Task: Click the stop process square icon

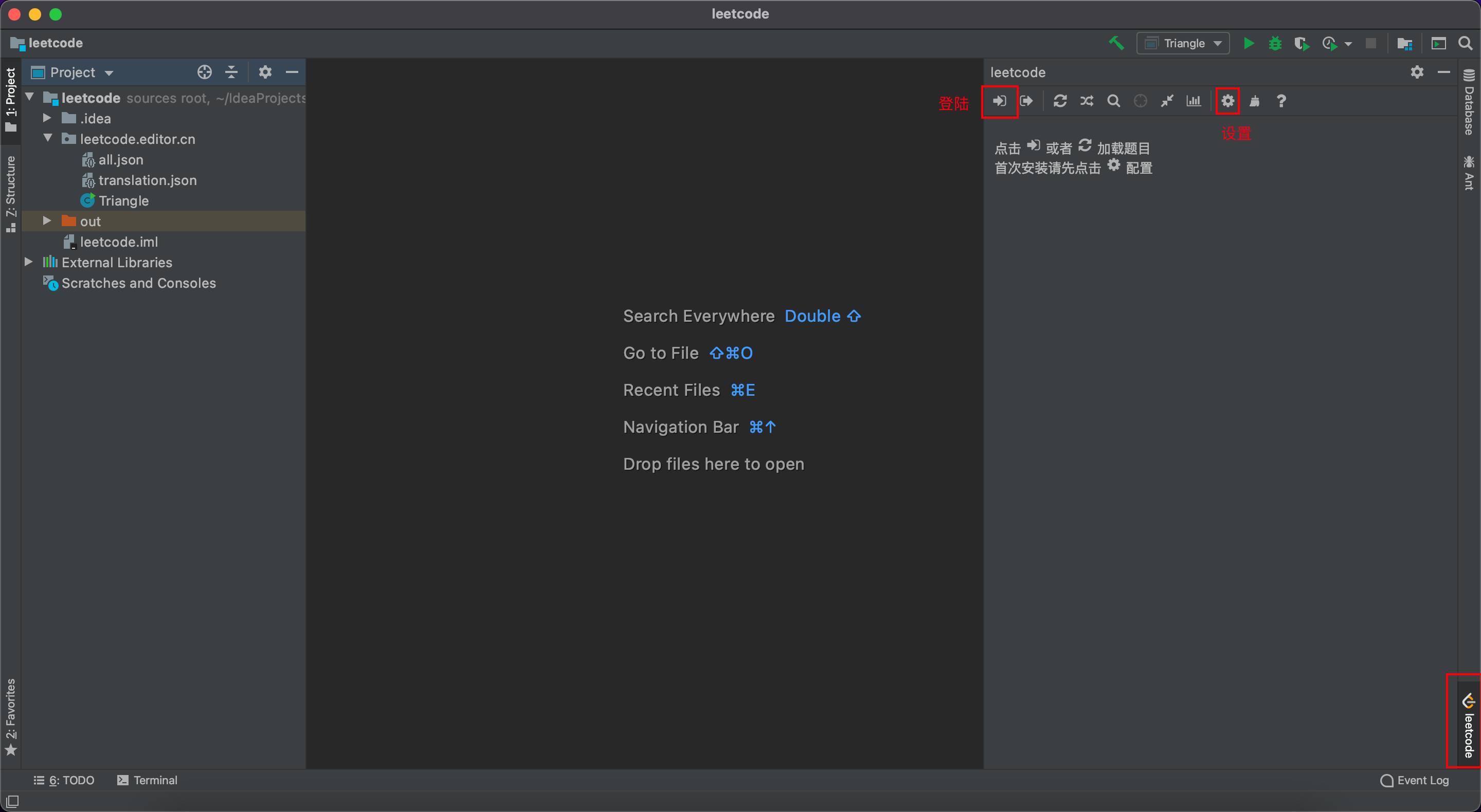Action: [1370, 43]
